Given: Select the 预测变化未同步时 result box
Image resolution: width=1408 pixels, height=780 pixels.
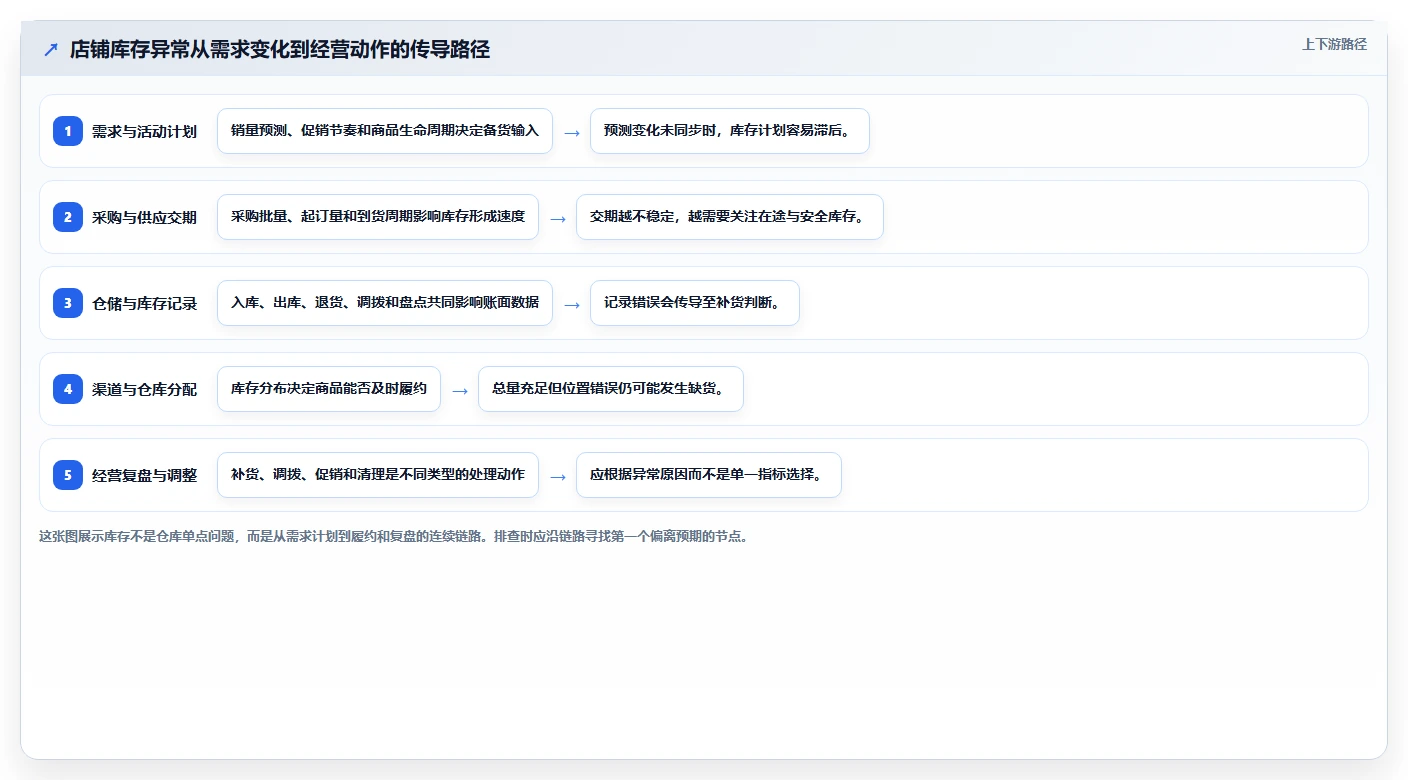Looking at the screenshot, I should point(730,131).
